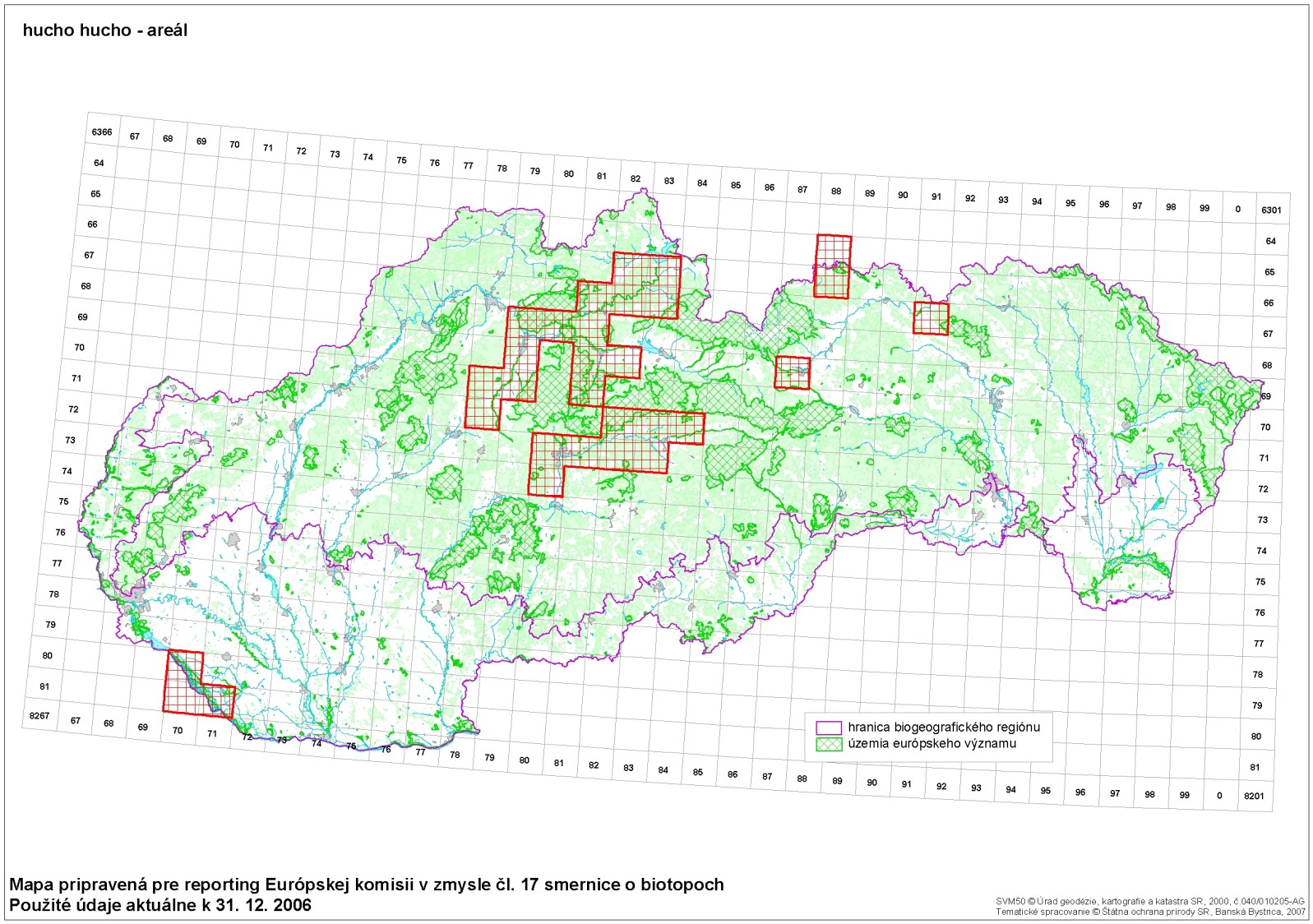The image size is (1313, 924).
Task: Click the SVM50 copyright line at bottom right
Action: (x=1149, y=902)
